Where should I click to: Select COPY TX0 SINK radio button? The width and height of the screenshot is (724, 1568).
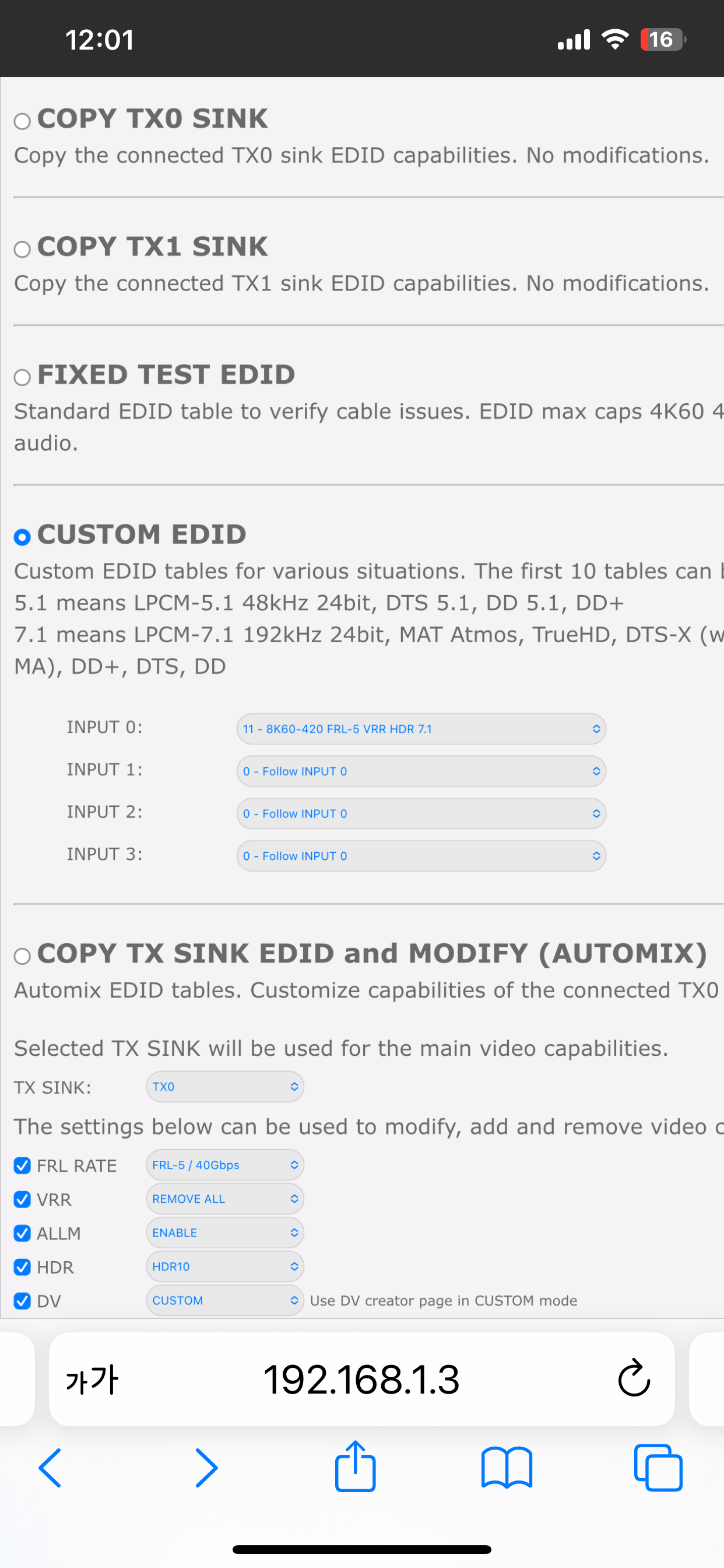pos(23,121)
